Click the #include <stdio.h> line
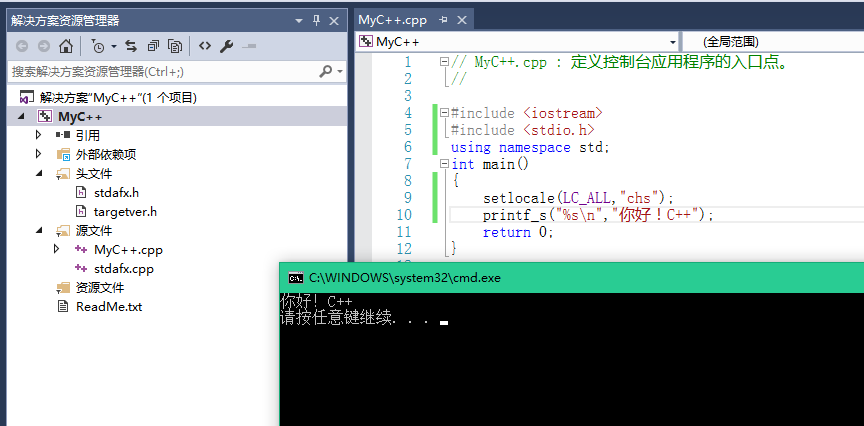The width and height of the screenshot is (864, 426). pyautogui.click(x=523, y=130)
